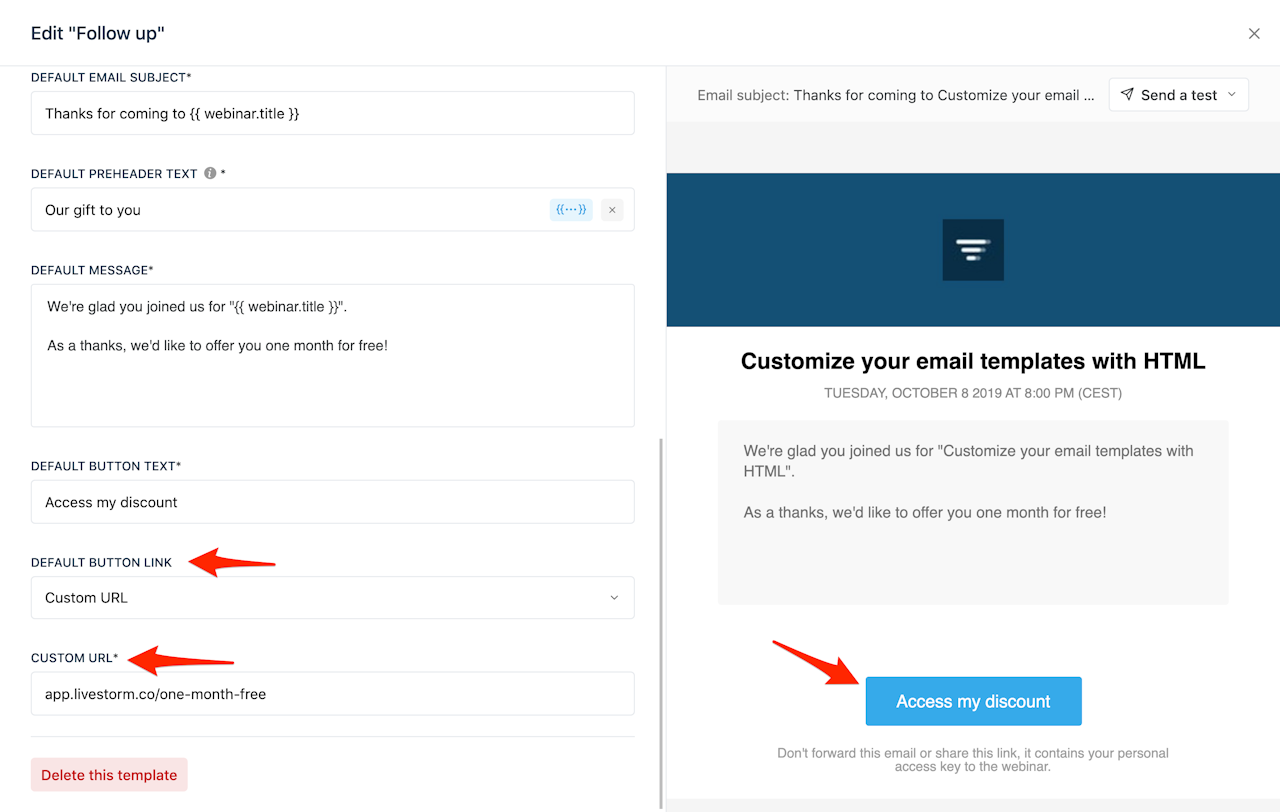
Task: Open the Default Button Link dropdown
Action: pos(332,598)
